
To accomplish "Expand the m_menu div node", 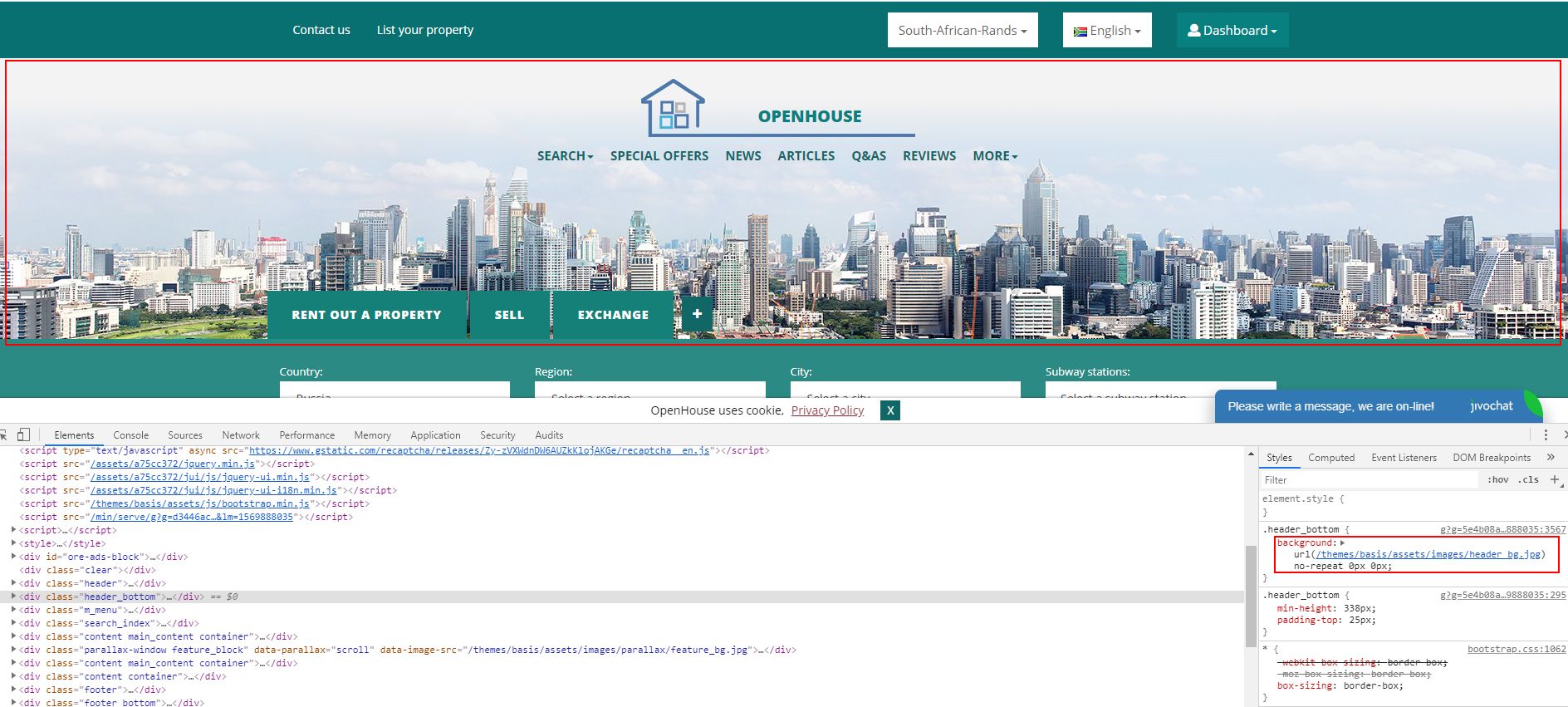I will coord(14,610).
